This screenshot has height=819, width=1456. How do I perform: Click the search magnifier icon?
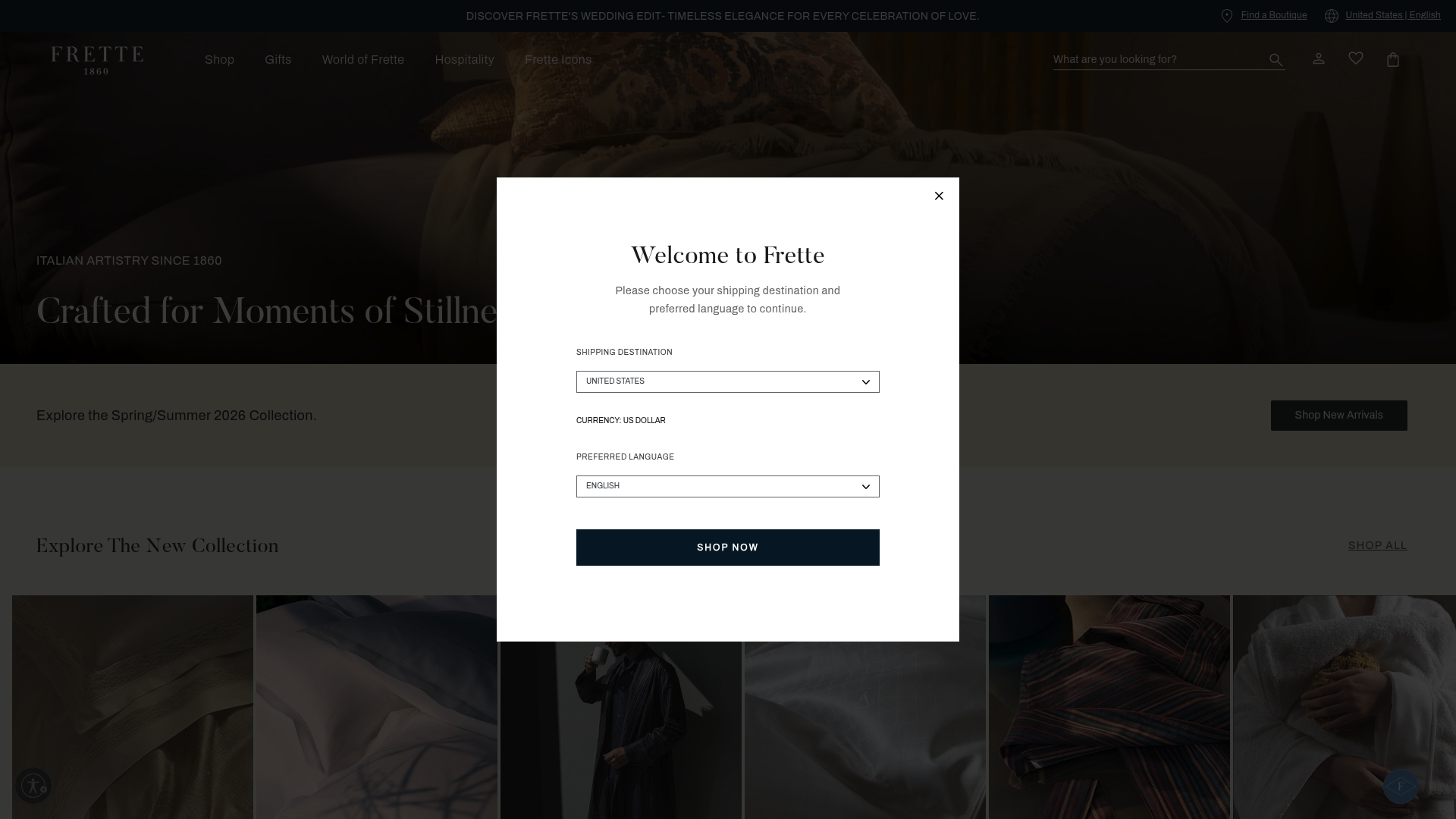coord(1276,60)
